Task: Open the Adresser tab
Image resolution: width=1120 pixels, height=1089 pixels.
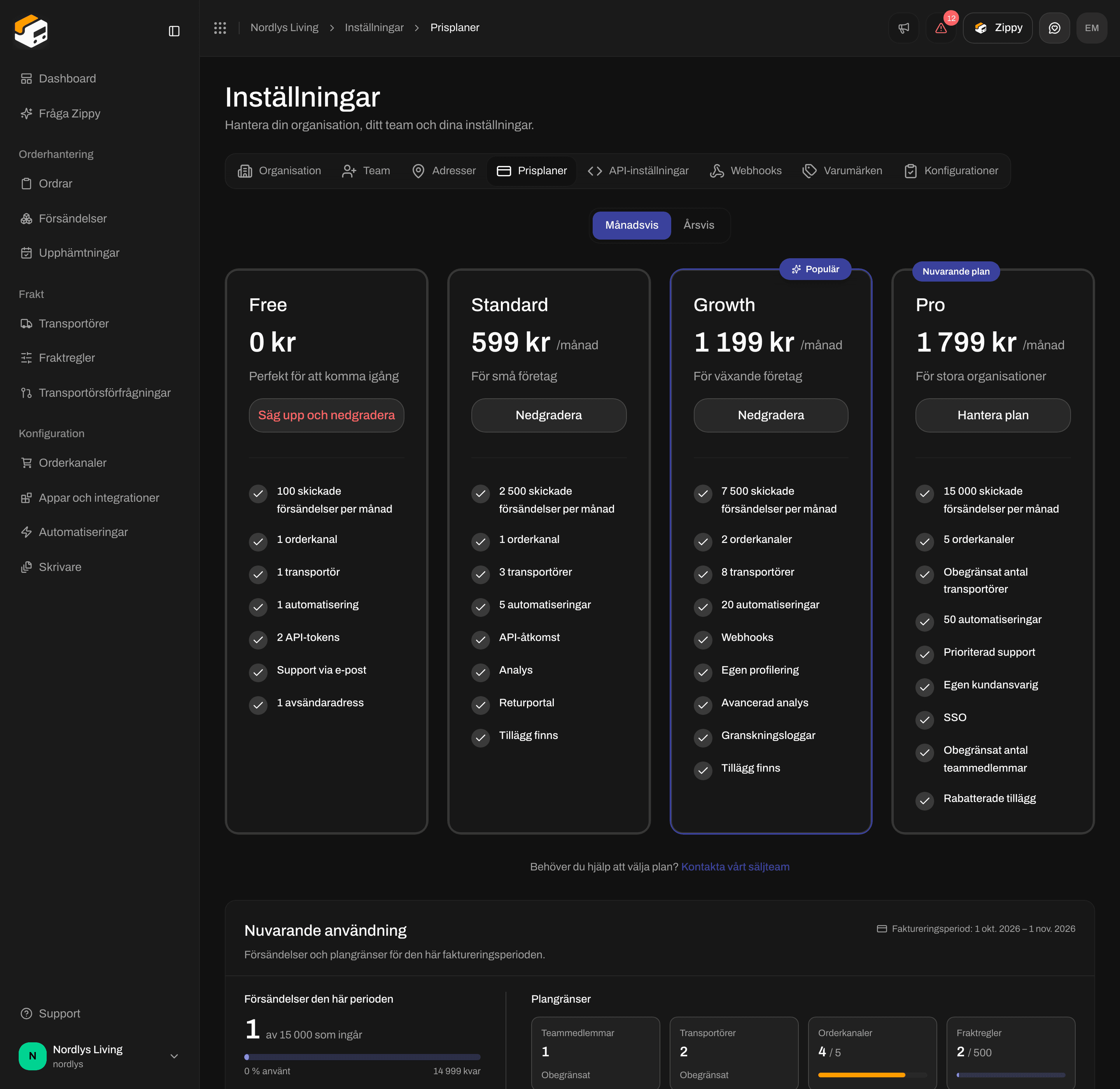Action: tap(444, 171)
